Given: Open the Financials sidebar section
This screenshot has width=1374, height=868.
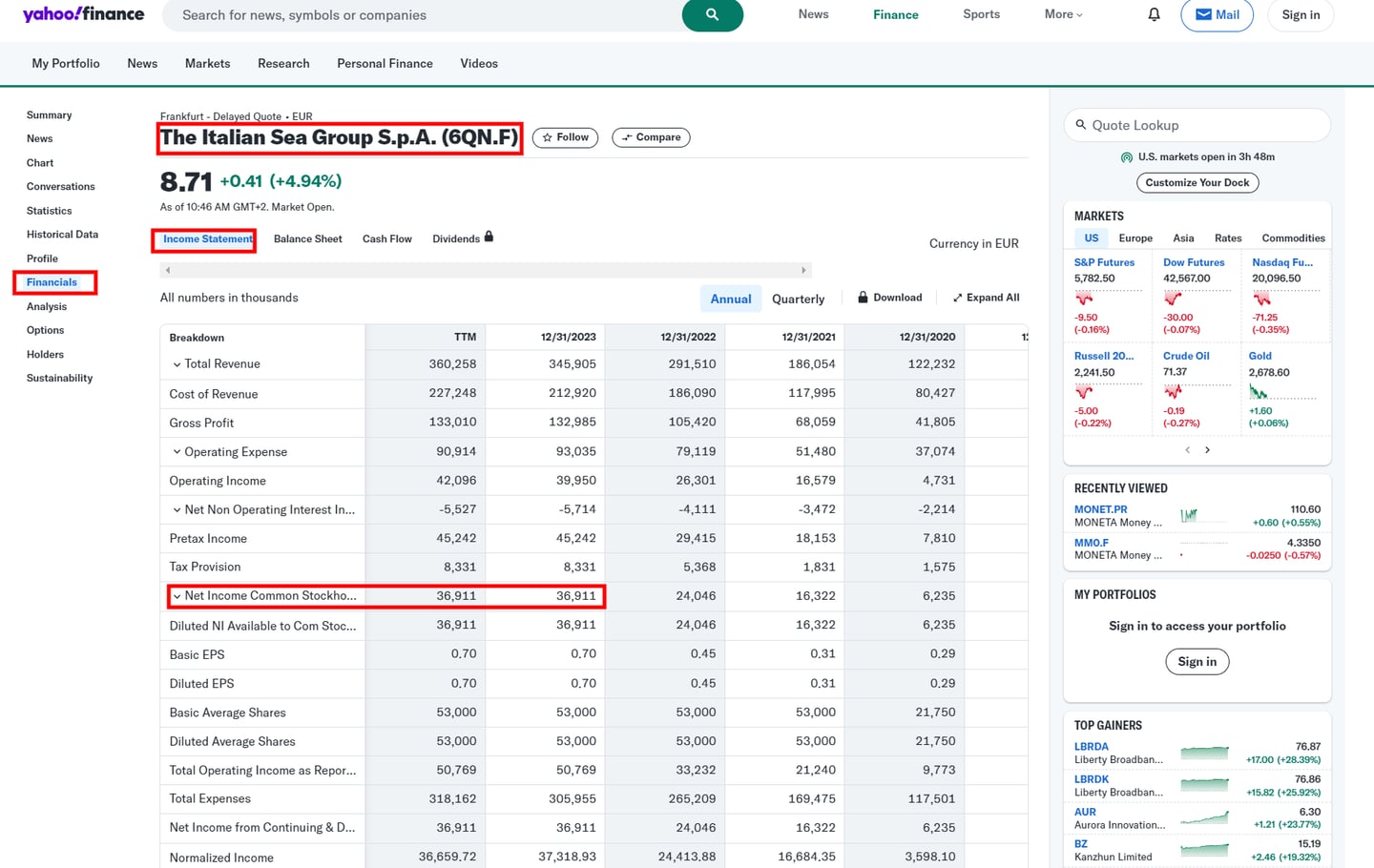Looking at the screenshot, I should pyautogui.click(x=53, y=282).
